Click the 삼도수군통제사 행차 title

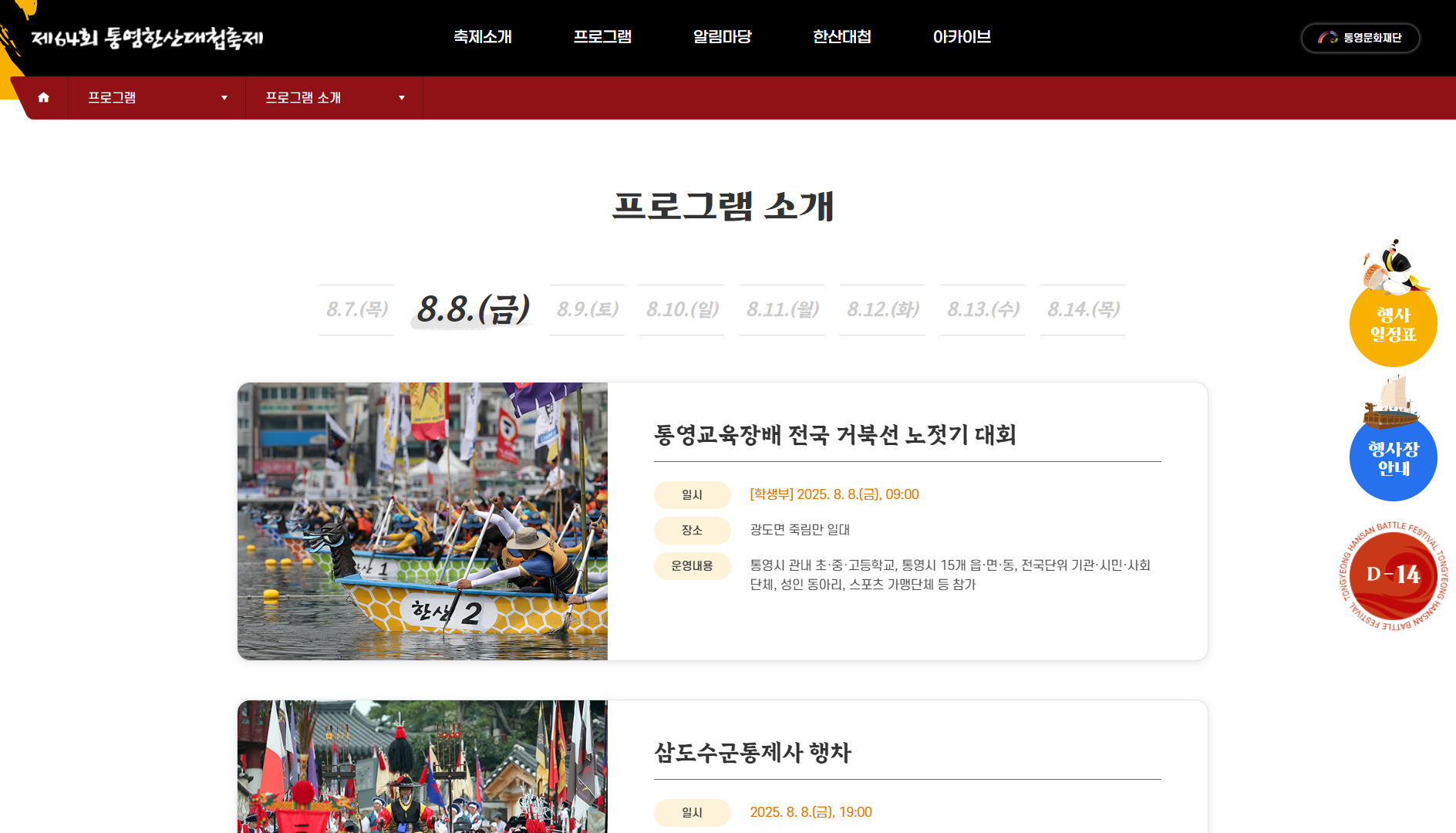[753, 753]
